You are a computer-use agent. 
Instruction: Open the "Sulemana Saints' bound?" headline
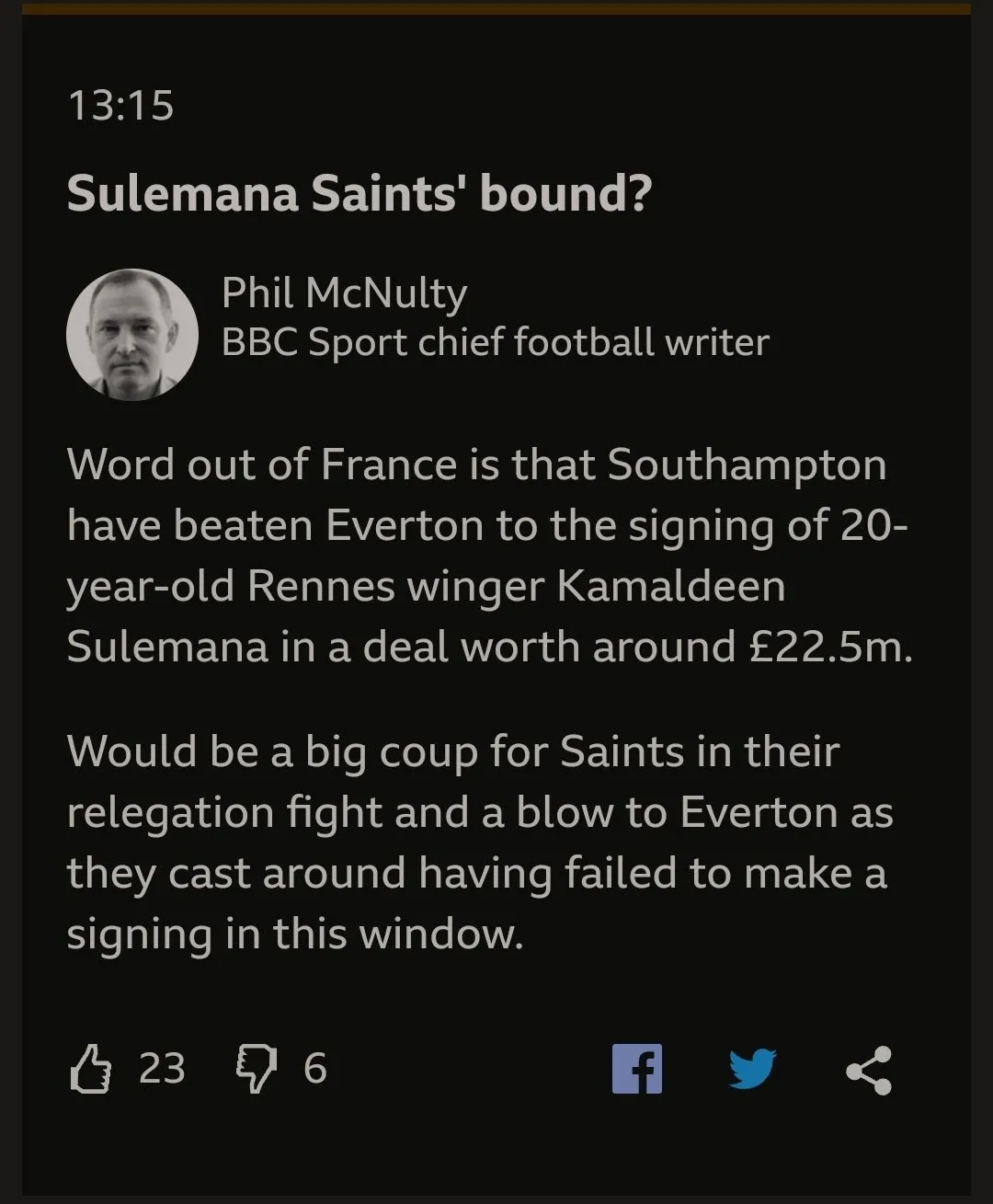pos(359,193)
